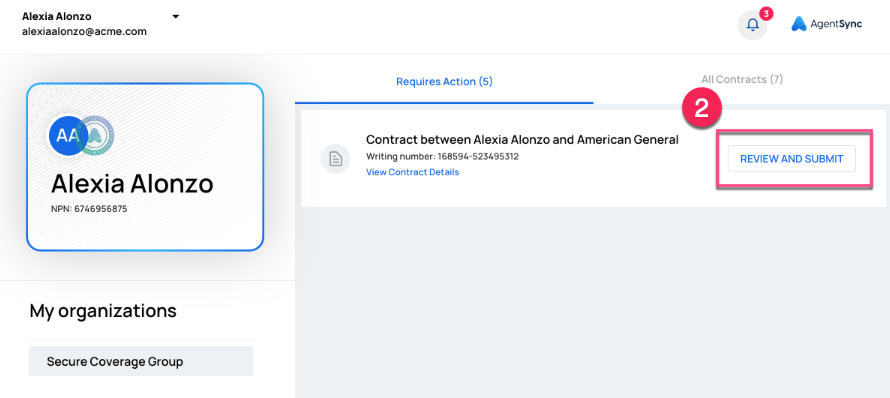The width and height of the screenshot is (890, 398).
Task: Click the AgentSync logo mark
Action: click(799, 24)
